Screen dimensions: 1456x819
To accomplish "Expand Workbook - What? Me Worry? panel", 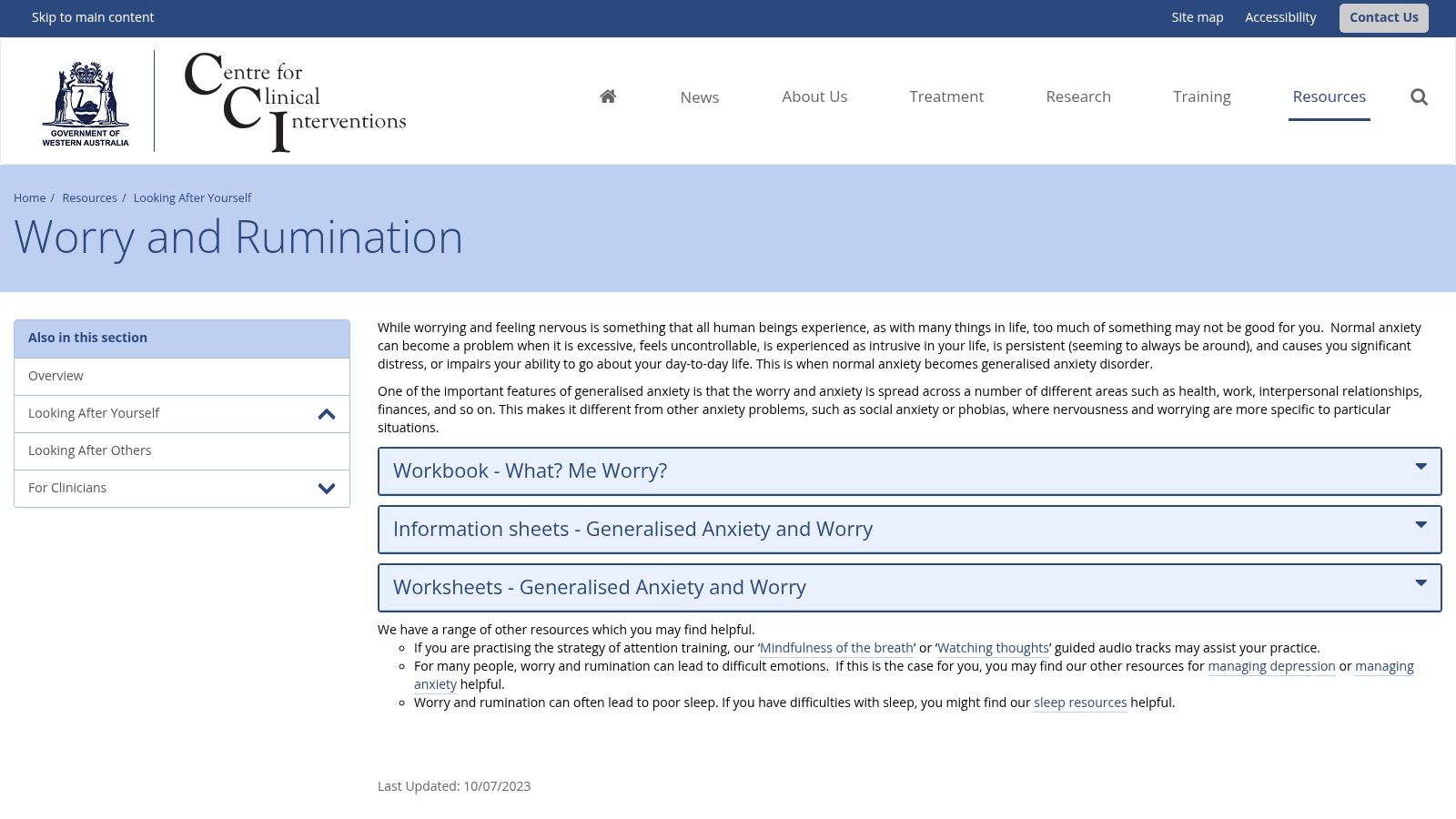I will click(x=909, y=471).
